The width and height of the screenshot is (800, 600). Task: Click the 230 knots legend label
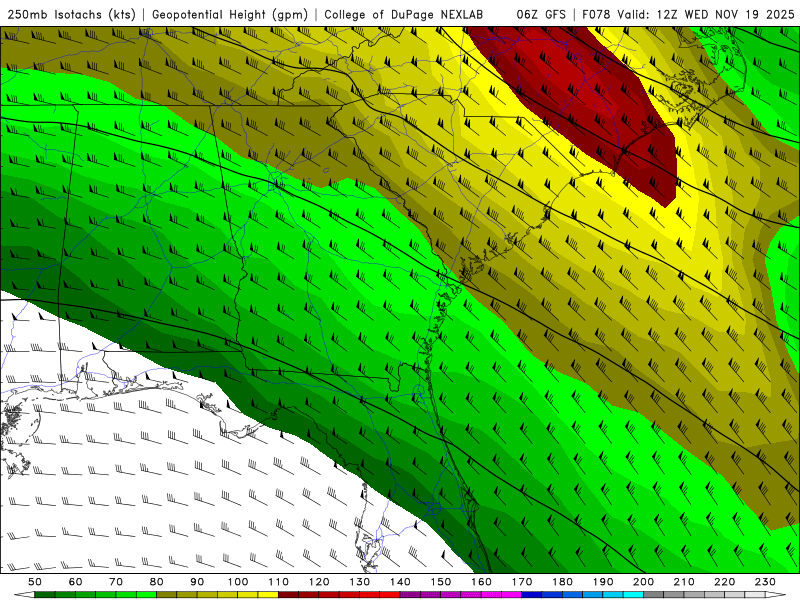coord(765,582)
